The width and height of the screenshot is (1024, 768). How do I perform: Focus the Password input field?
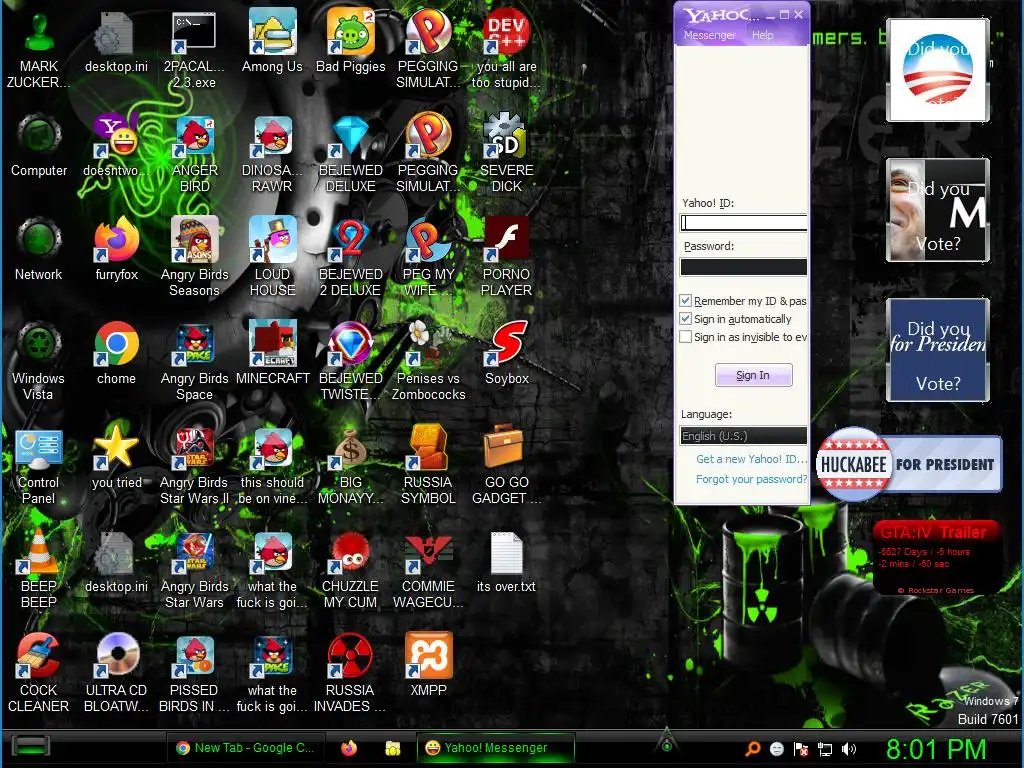coord(743,266)
